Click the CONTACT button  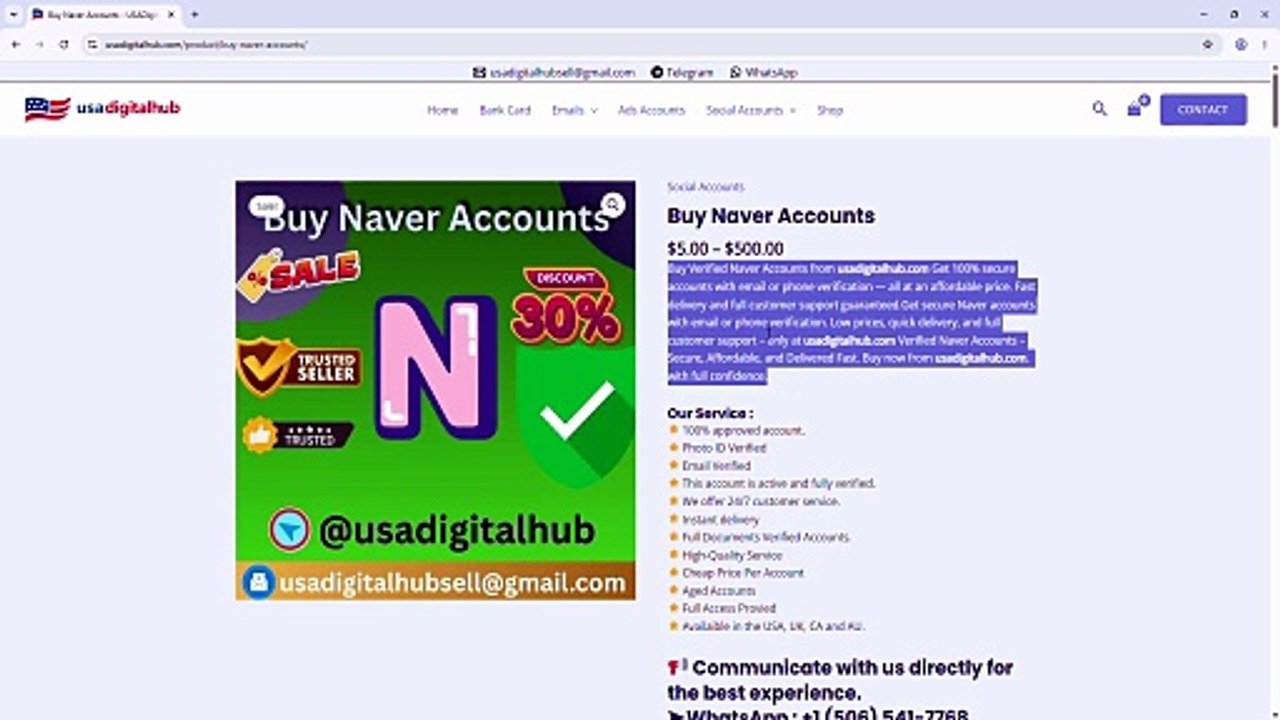[x=1203, y=110]
